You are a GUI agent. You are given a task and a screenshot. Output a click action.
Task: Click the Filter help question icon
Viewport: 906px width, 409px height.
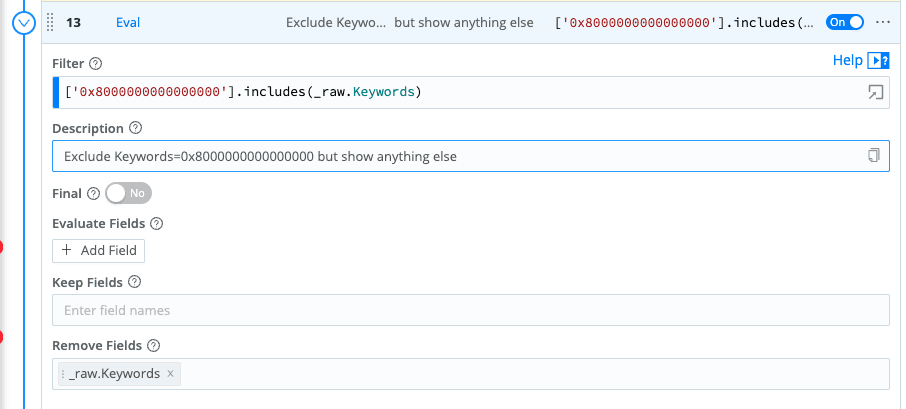tap(96, 64)
